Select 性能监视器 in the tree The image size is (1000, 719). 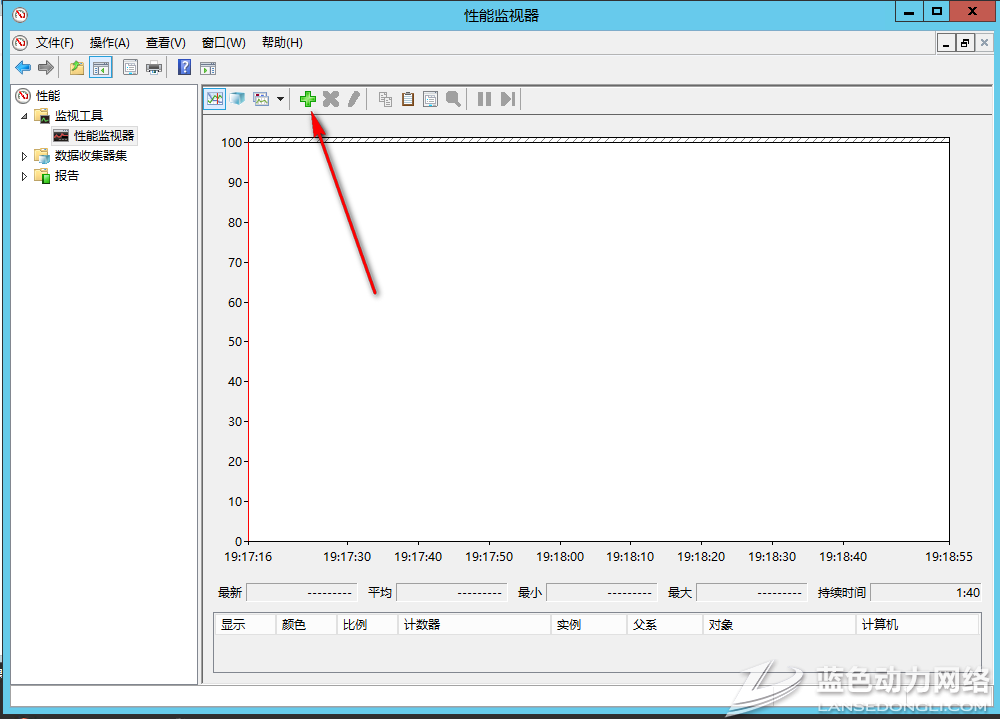pyautogui.click(x=103, y=136)
